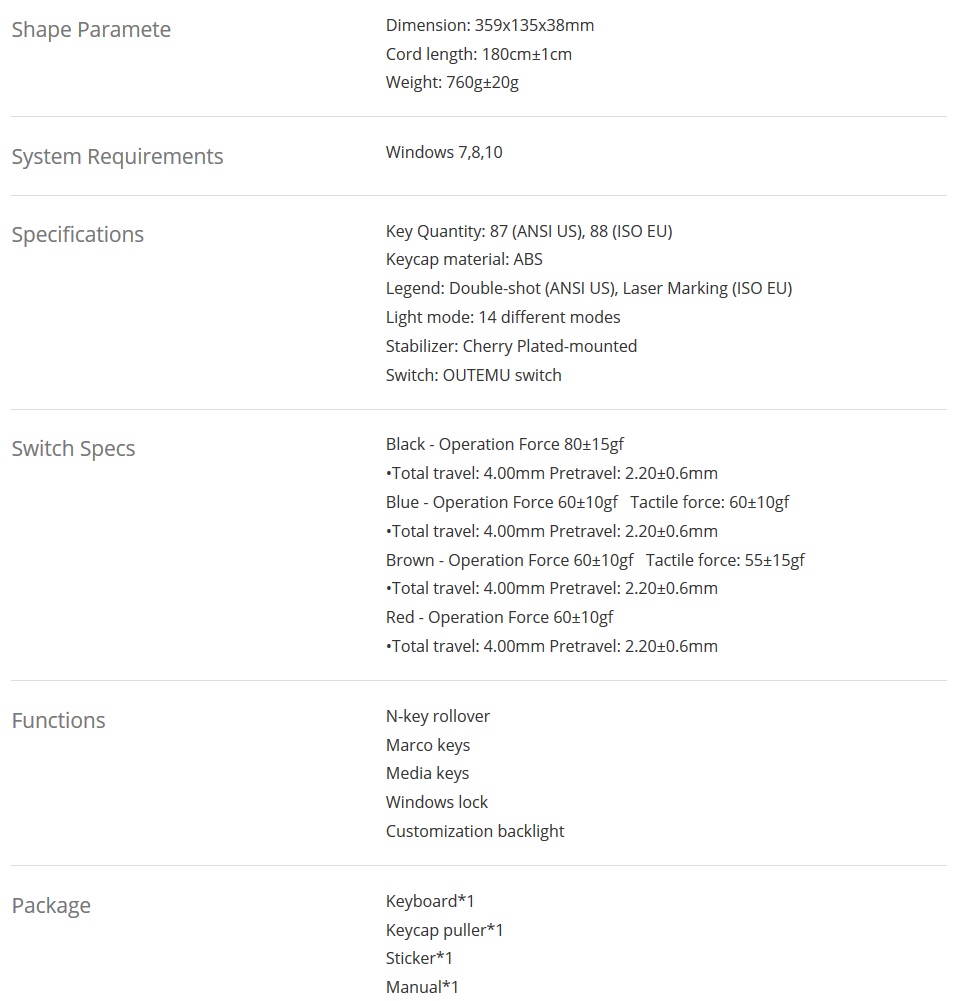Click the Package section heading
The image size is (957, 1001).
click(51, 906)
